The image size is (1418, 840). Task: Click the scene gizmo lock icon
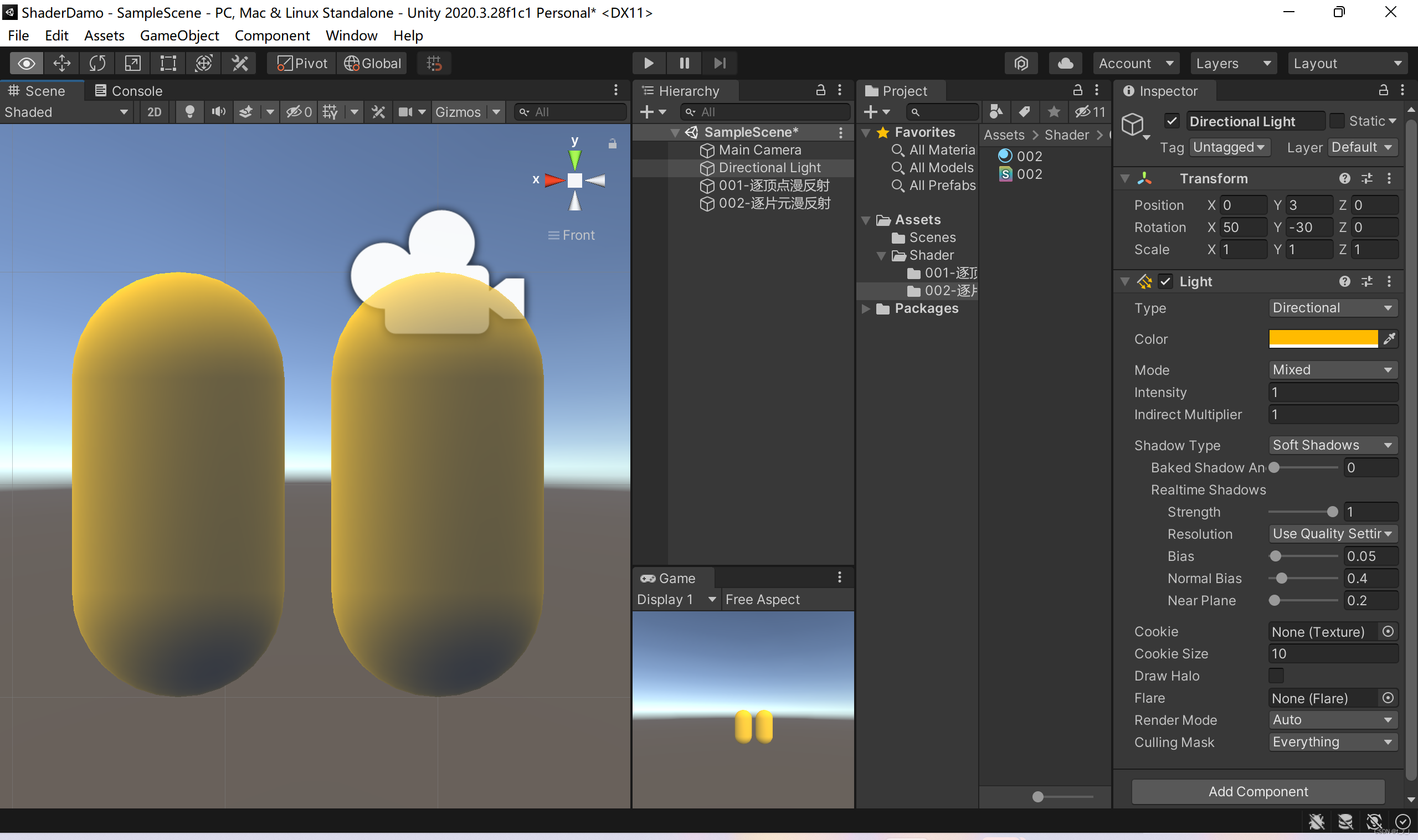pyautogui.click(x=613, y=144)
